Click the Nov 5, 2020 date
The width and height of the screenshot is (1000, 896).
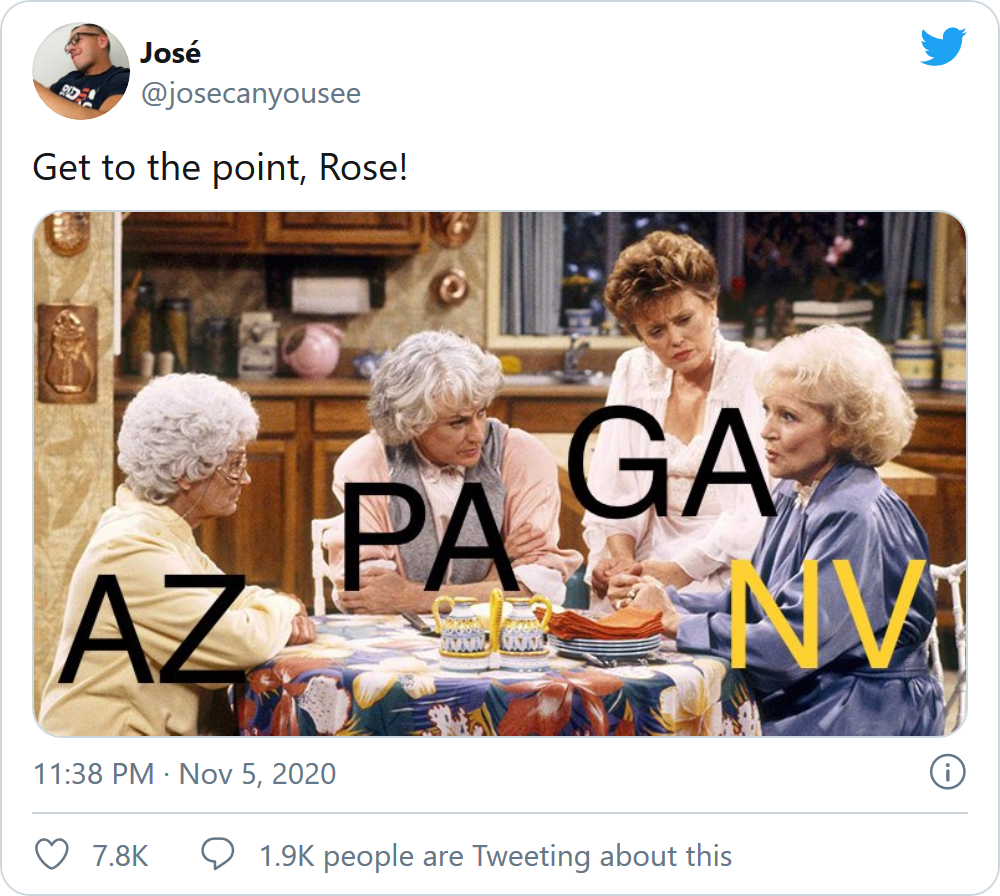pos(257,774)
